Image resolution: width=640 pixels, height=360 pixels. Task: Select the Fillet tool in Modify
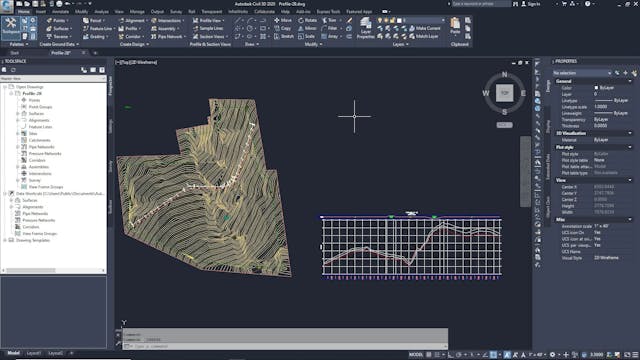330,29
